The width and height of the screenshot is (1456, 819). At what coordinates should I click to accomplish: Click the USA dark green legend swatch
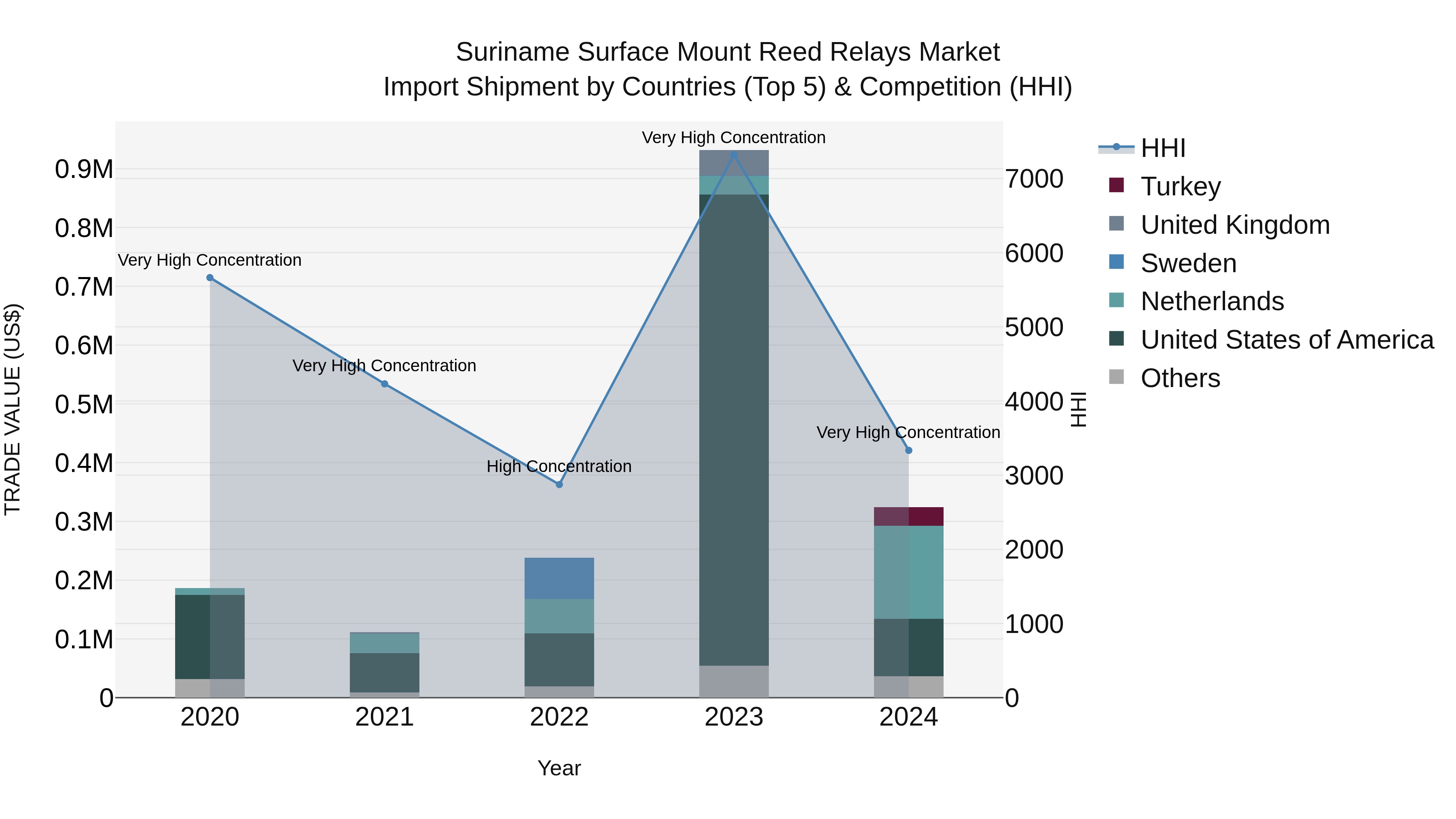[1116, 339]
